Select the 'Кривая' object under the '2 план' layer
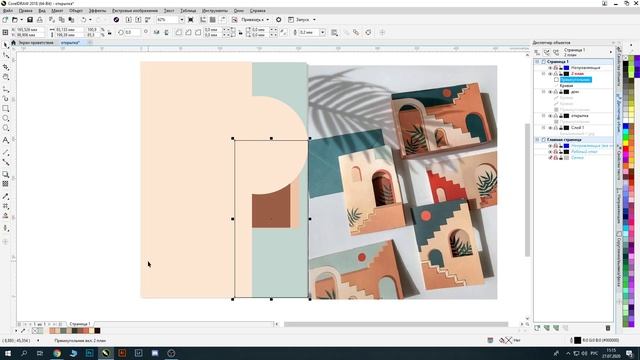This screenshot has width=640, height=360. coord(566,86)
